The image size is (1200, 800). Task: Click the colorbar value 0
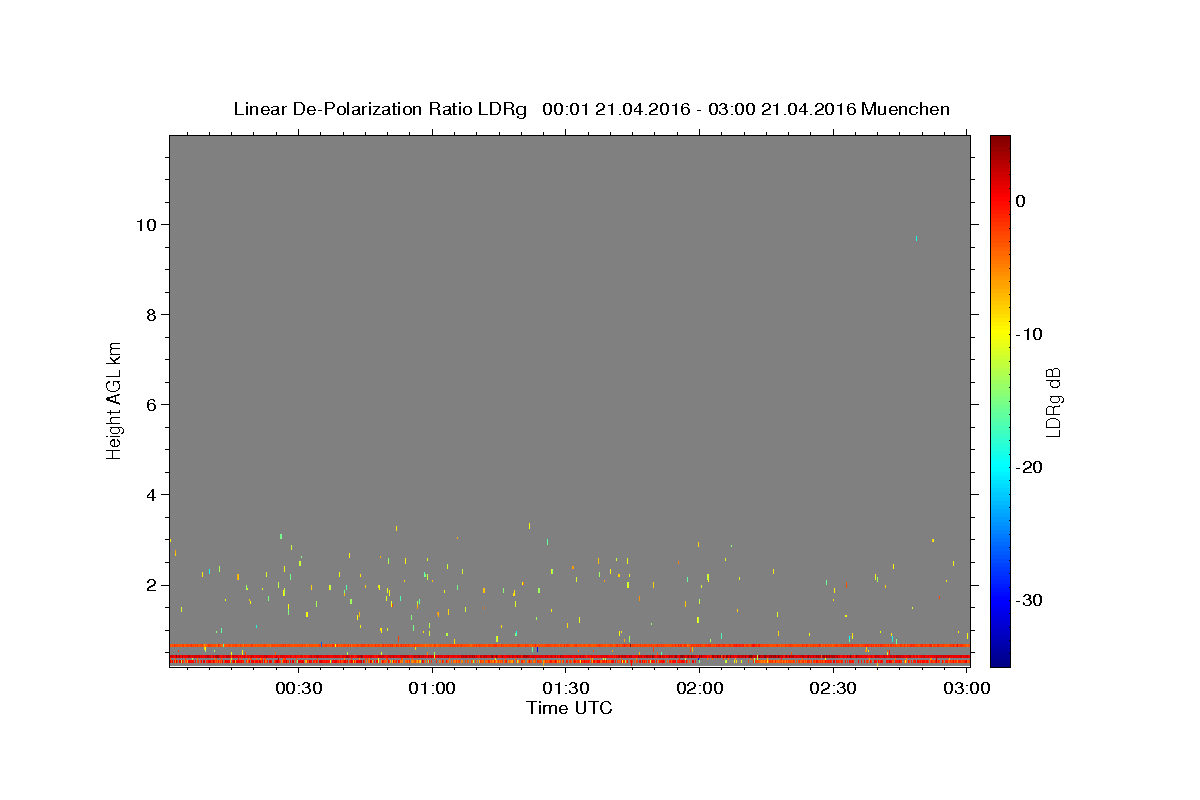(x=1021, y=201)
